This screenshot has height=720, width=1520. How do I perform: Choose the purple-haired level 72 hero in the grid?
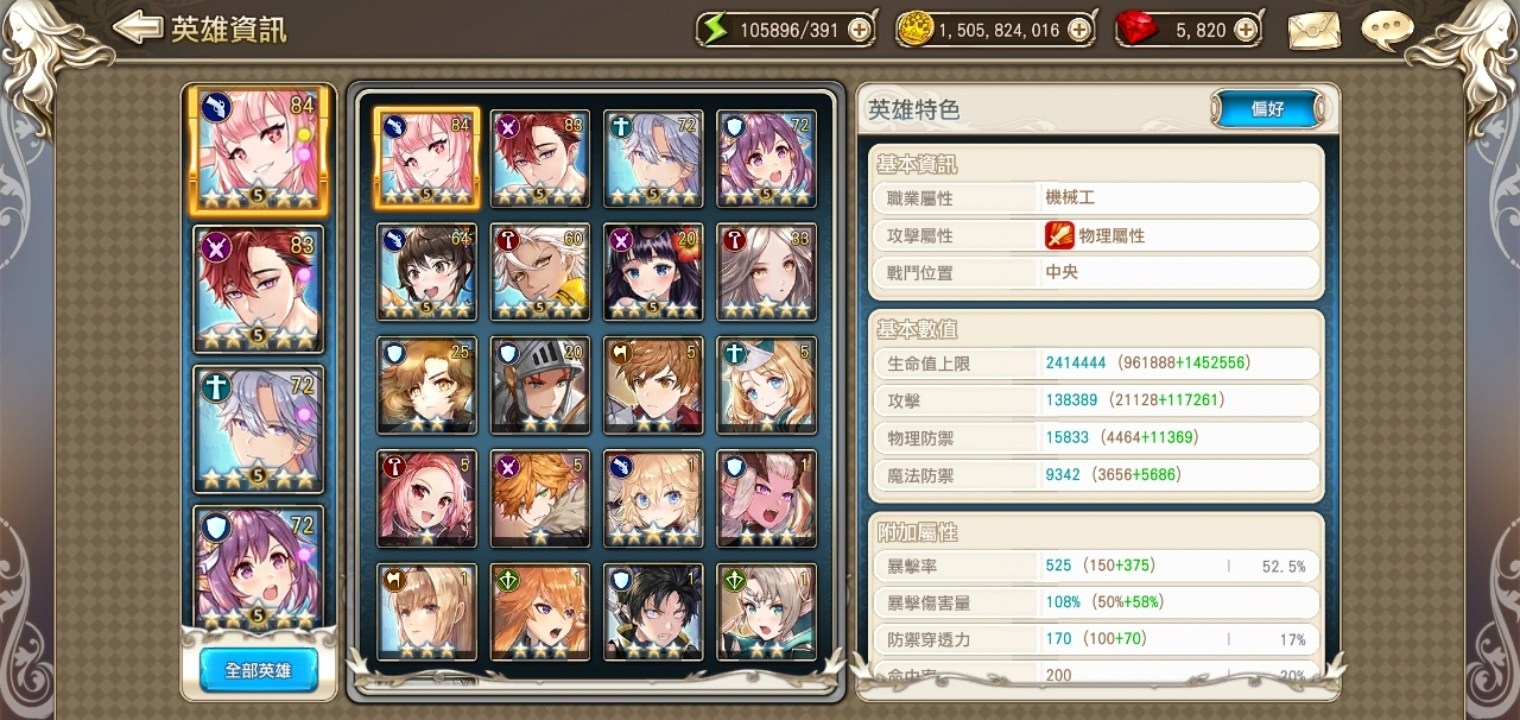click(767, 159)
